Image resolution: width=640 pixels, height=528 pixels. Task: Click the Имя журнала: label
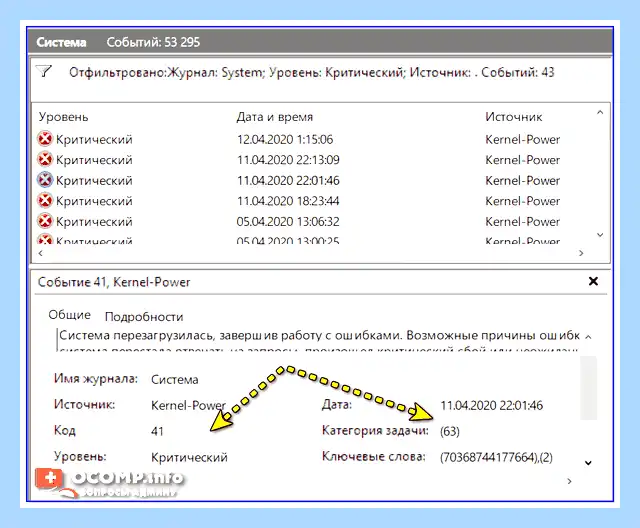96,379
